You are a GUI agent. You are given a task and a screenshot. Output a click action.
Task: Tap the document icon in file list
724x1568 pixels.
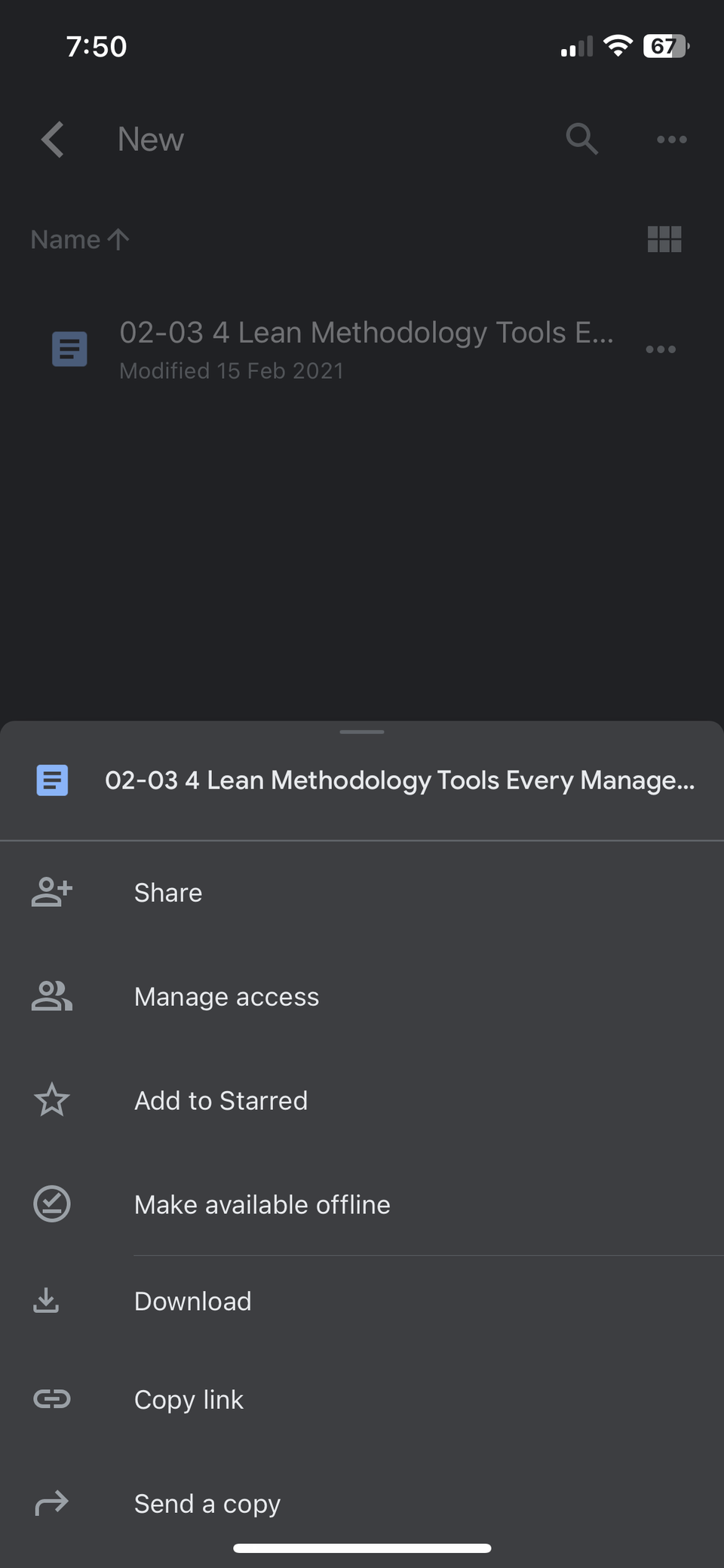(69, 349)
